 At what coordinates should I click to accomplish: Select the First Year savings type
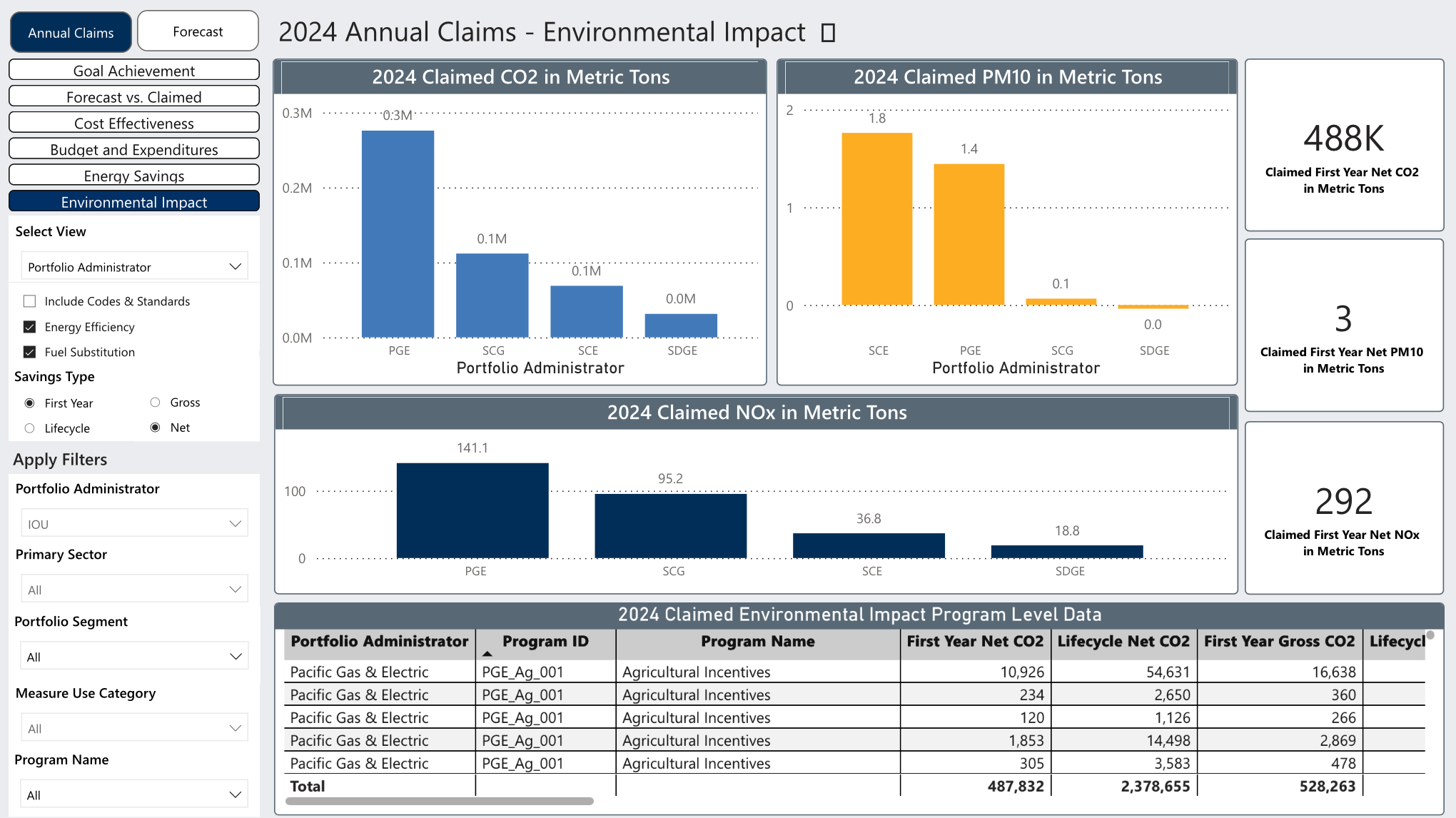29,403
